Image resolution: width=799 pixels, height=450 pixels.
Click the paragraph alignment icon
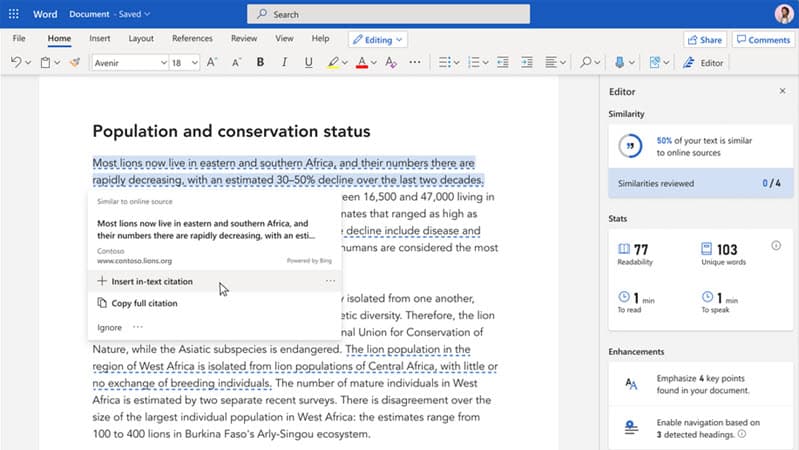[551, 62]
